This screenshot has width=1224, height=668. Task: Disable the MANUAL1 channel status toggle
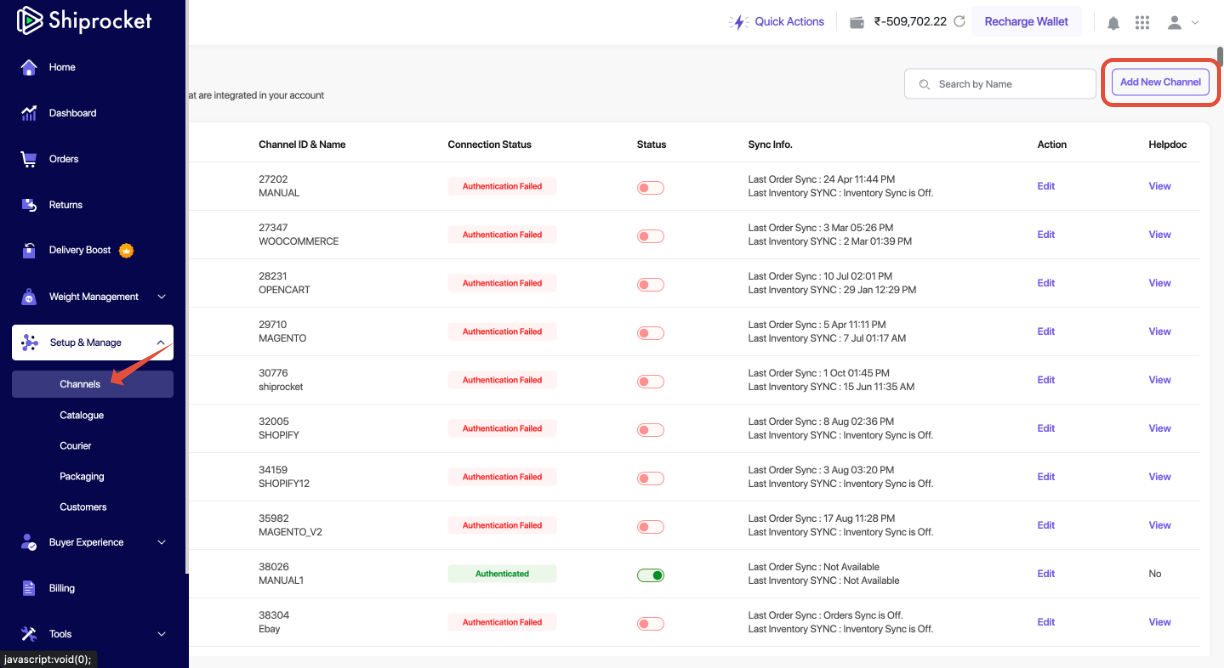pos(650,575)
